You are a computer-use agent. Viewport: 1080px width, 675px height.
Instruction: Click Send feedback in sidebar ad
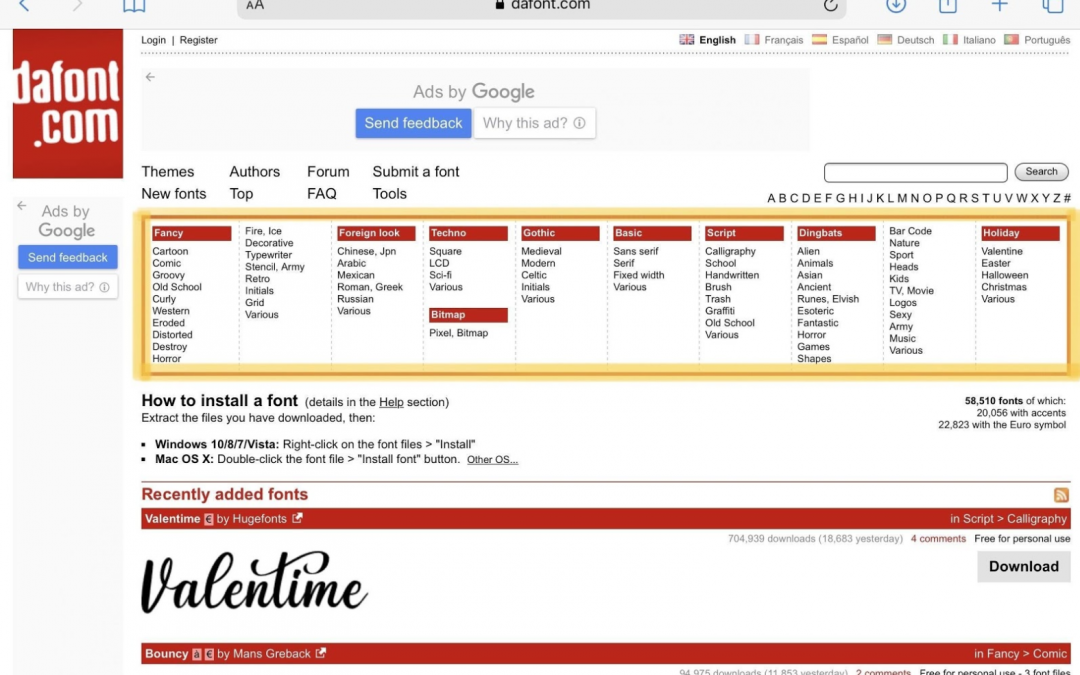(68, 257)
